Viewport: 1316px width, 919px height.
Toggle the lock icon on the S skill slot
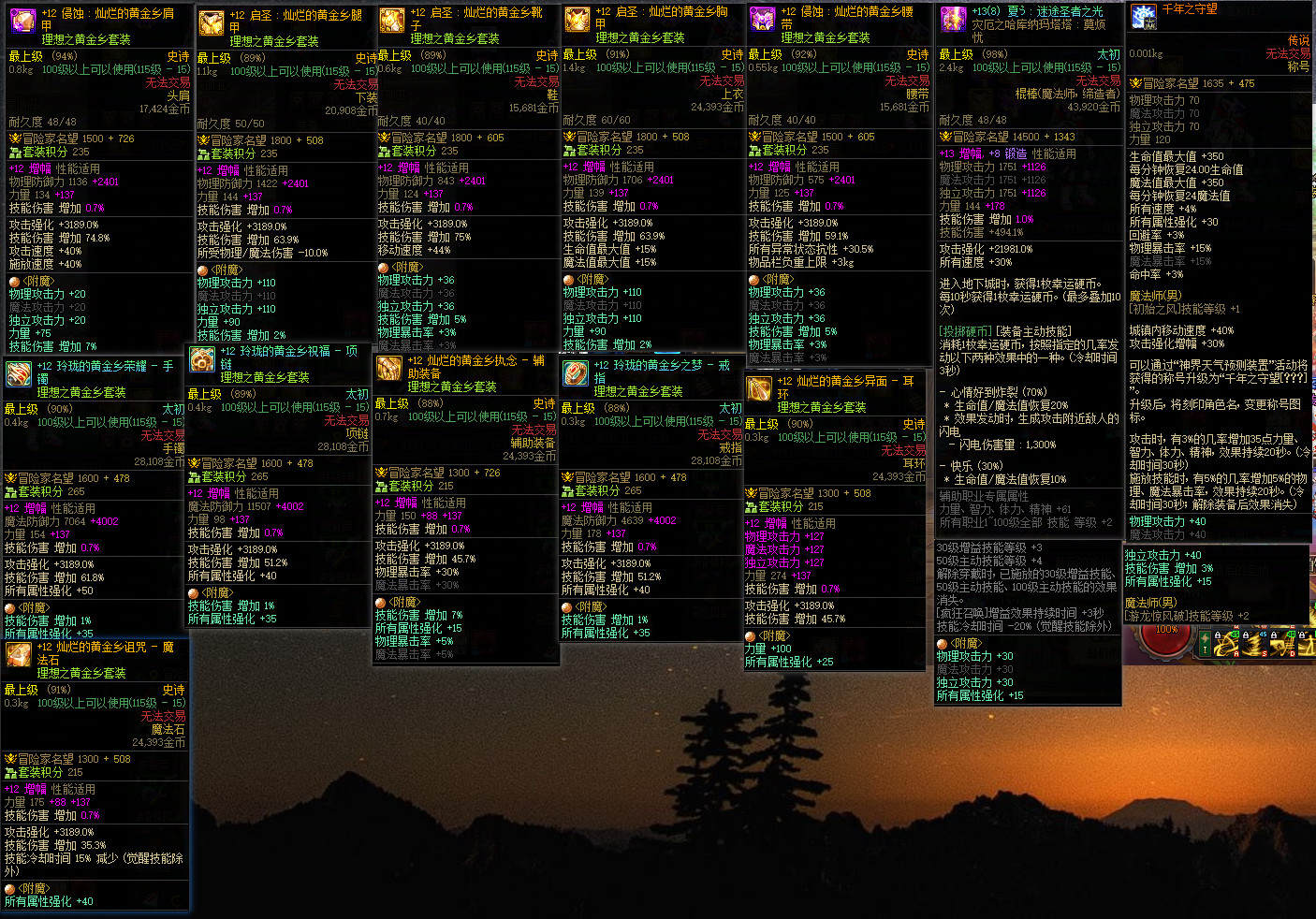1246,635
